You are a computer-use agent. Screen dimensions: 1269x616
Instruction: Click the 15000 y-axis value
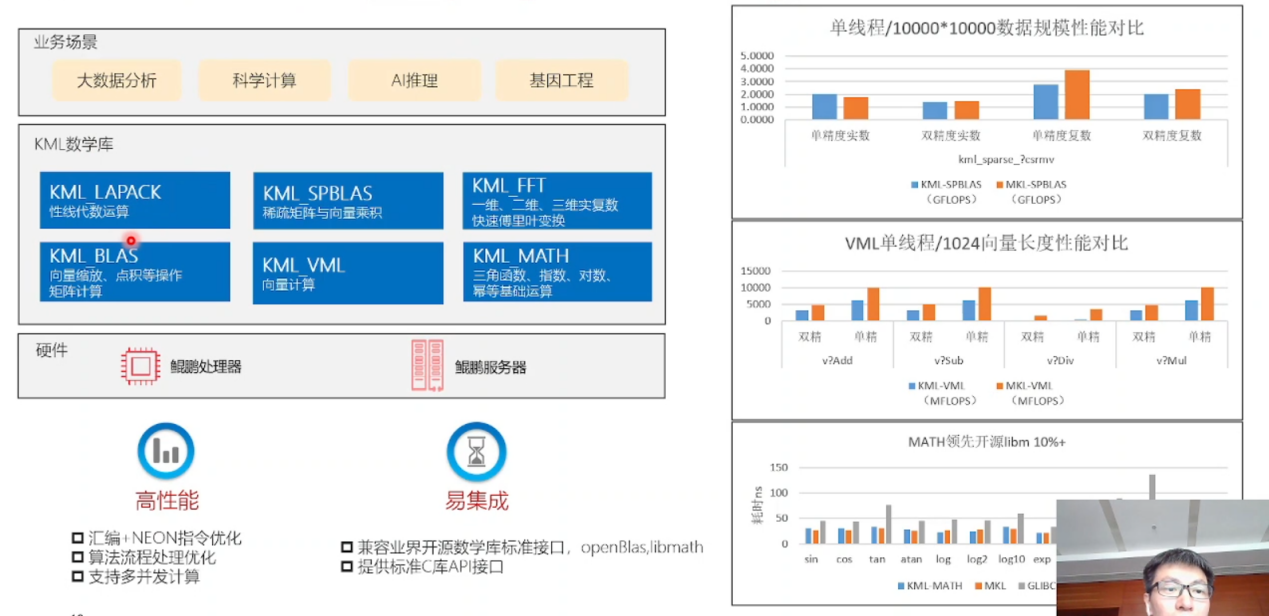tap(757, 271)
